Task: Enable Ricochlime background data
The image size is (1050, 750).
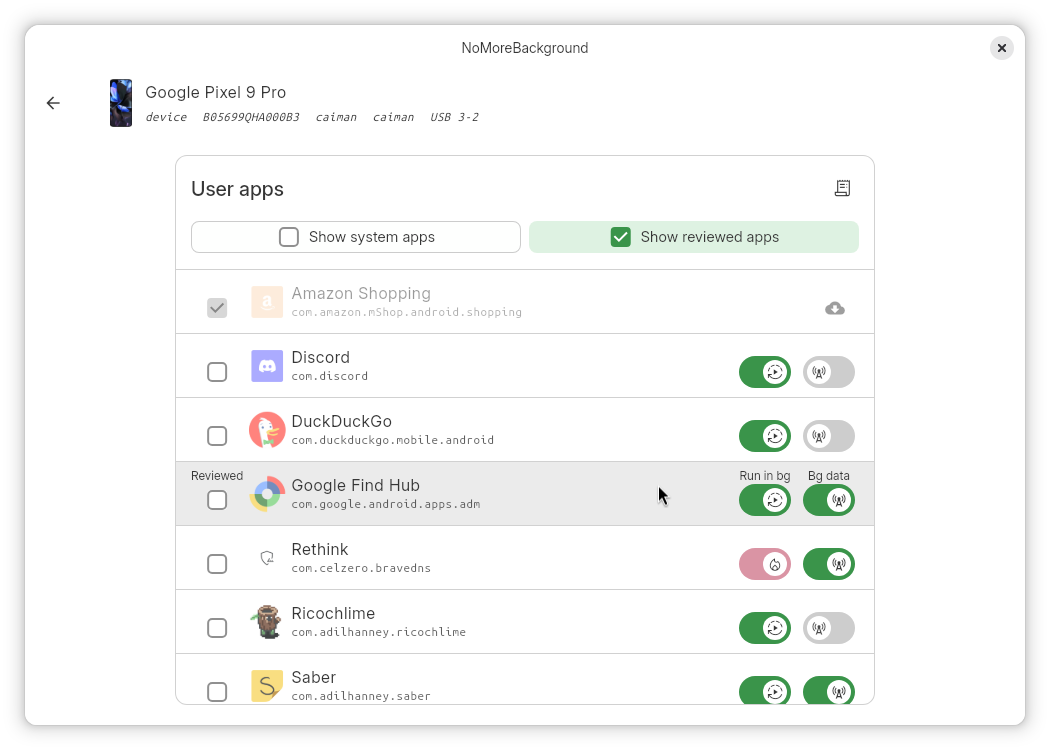Action: click(829, 628)
